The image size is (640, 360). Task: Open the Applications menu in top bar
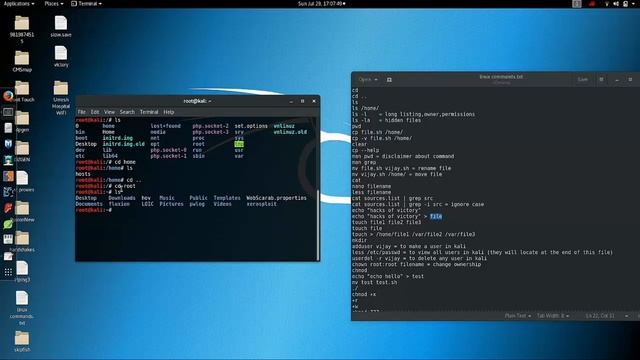19,4
